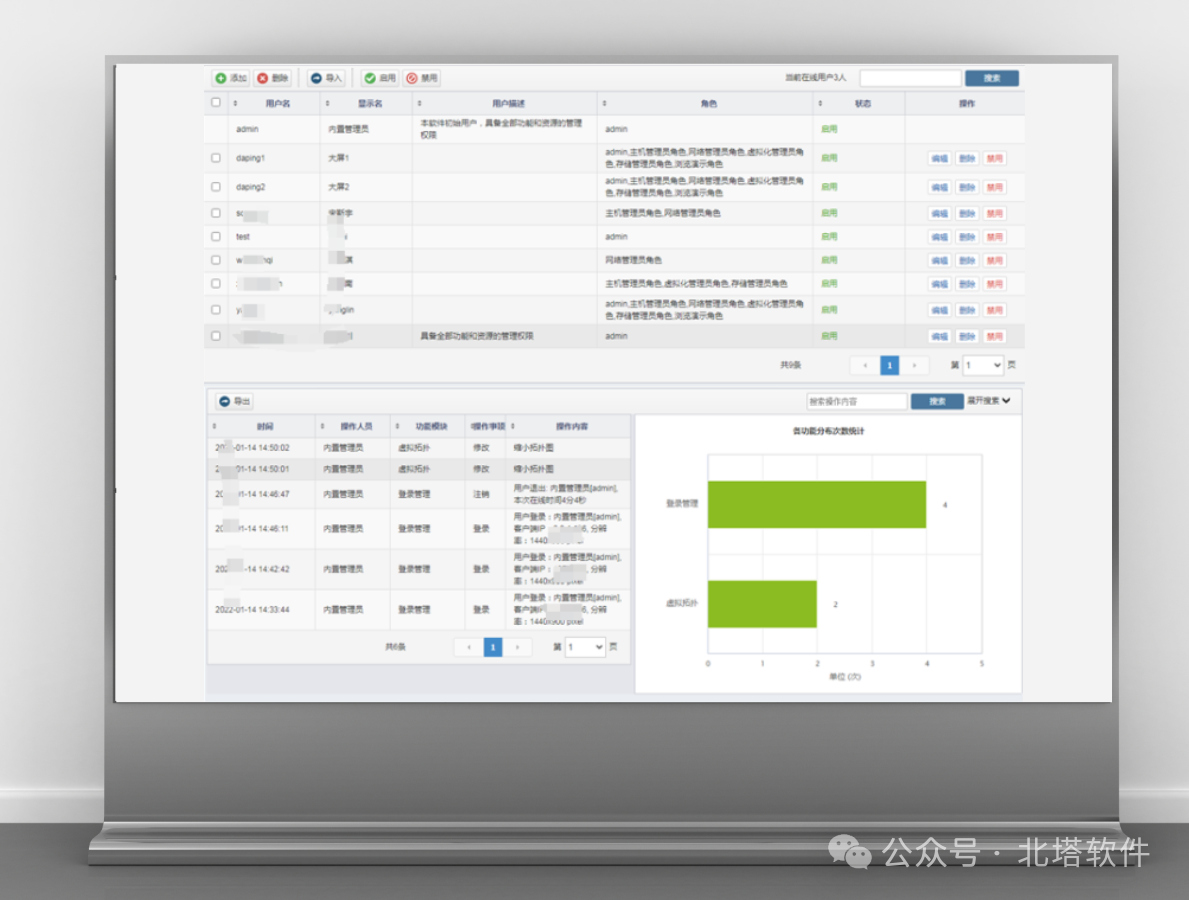The height and width of the screenshot is (900, 1189).
Task: Check the box for user daping1
Action: coord(216,158)
